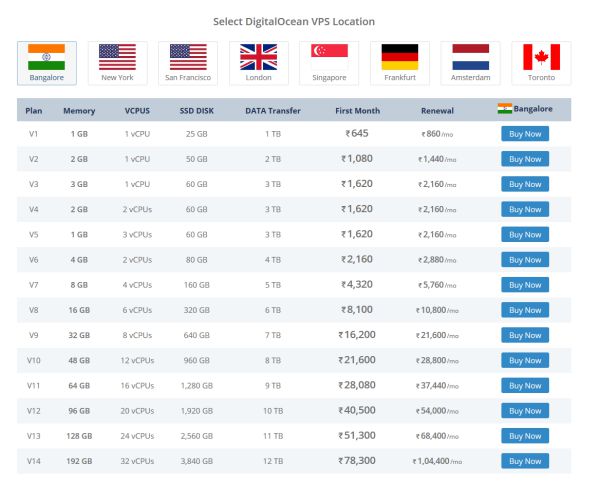599x485 pixels.
Task: Click the 32 vCPUs cell
Action: click(137, 462)
